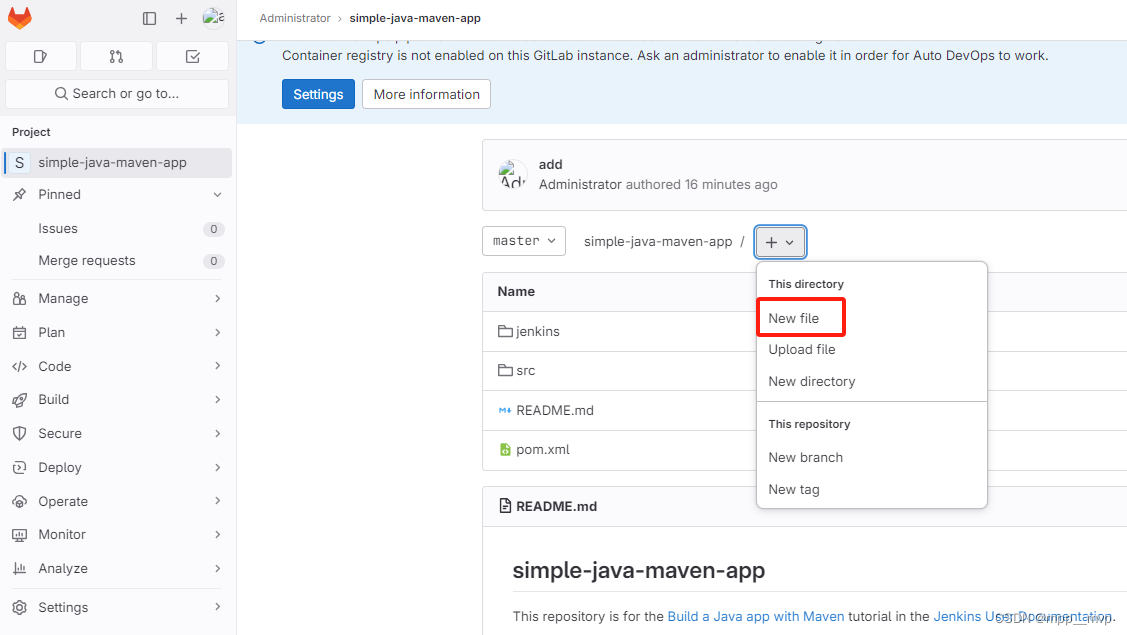Click the document icon in README header
Screen dimensions: 1127x635
505,506
